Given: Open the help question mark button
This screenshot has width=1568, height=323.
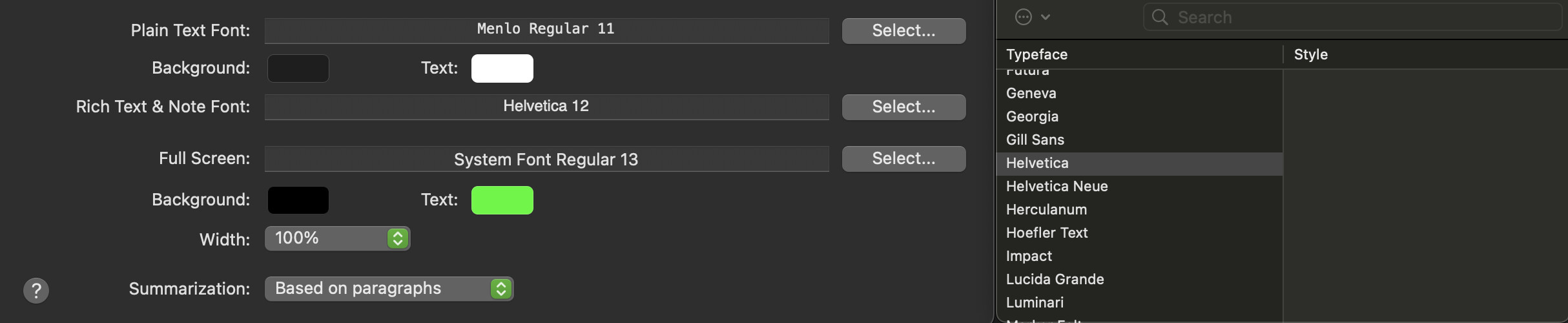Looking at the screenshot, I should (36, 291).
